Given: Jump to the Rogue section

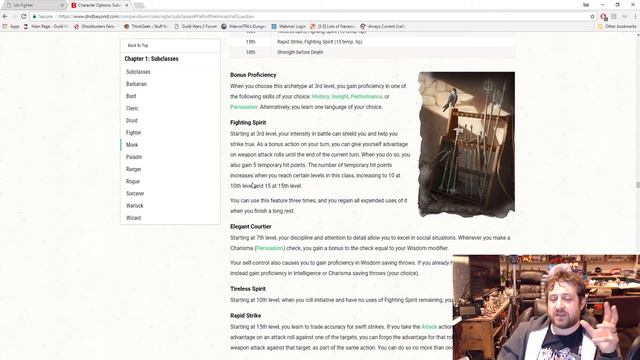Looking at the screenshot, I should tap(133, 182).
